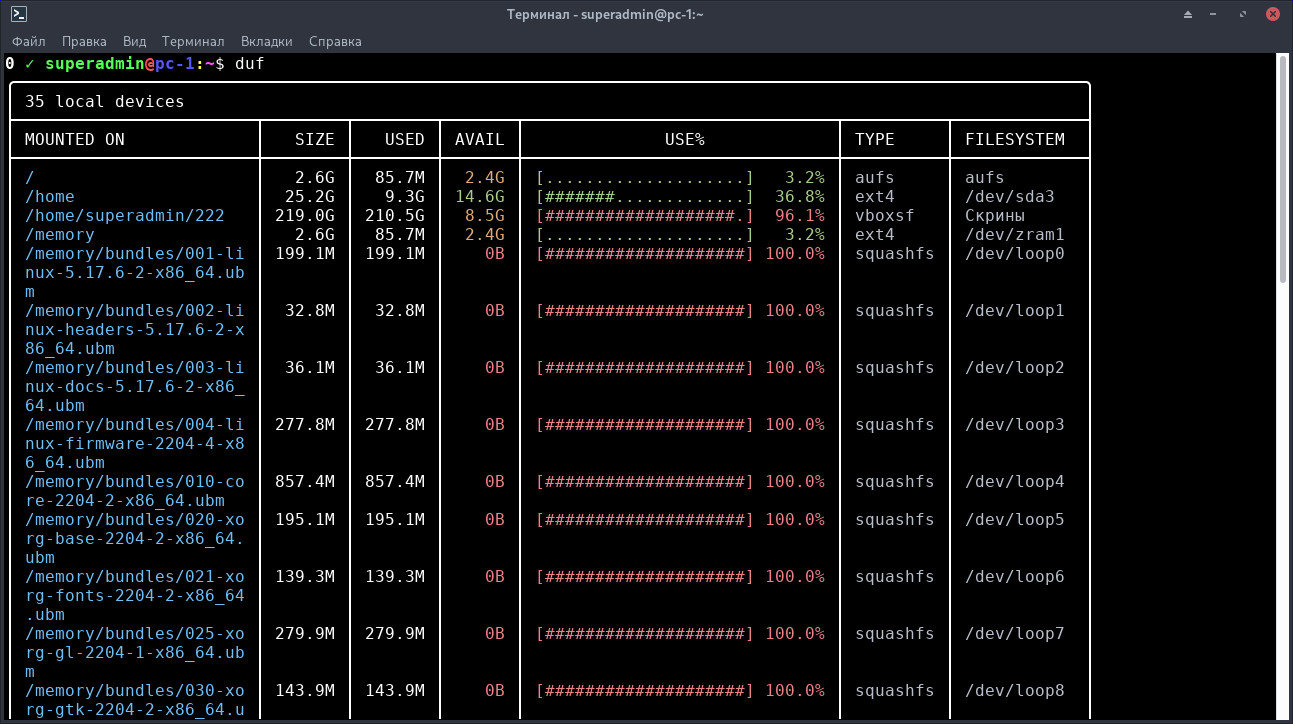Click the 001-linux-5.17.6 bundle path
The image size is (1293, 724).
[135, 272]
